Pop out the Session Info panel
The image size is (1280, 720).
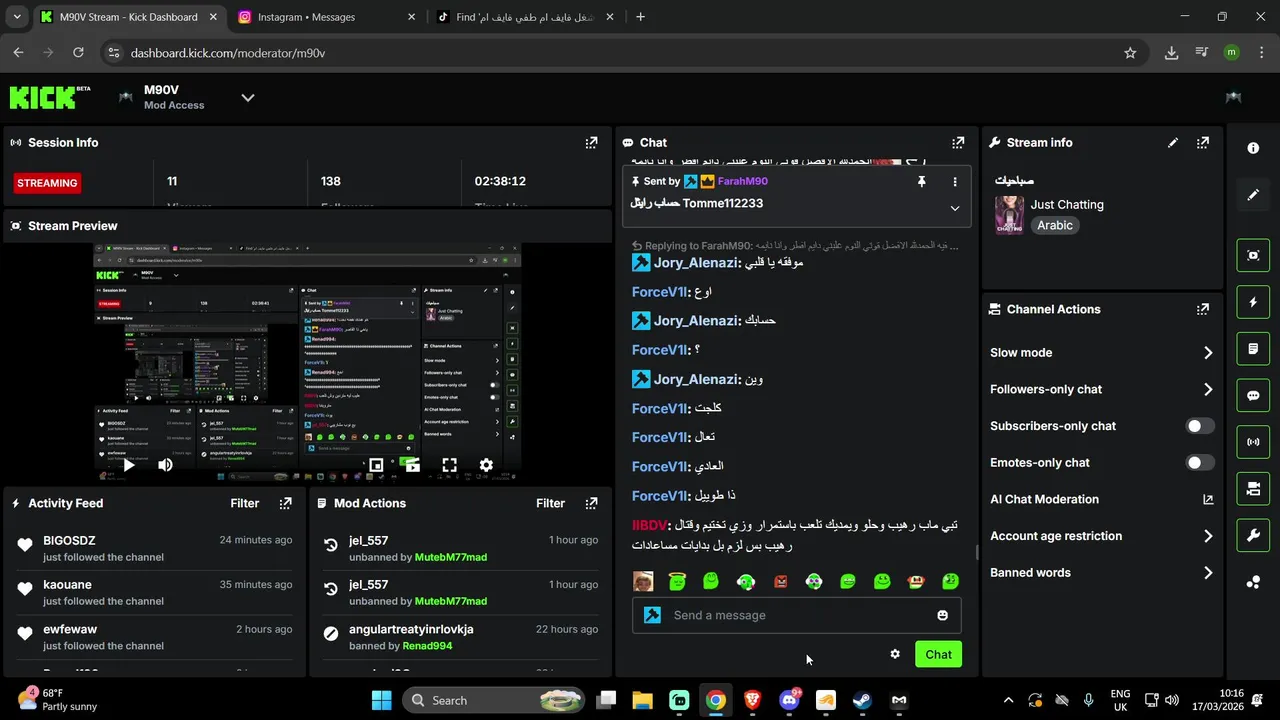tap(591, 143)
